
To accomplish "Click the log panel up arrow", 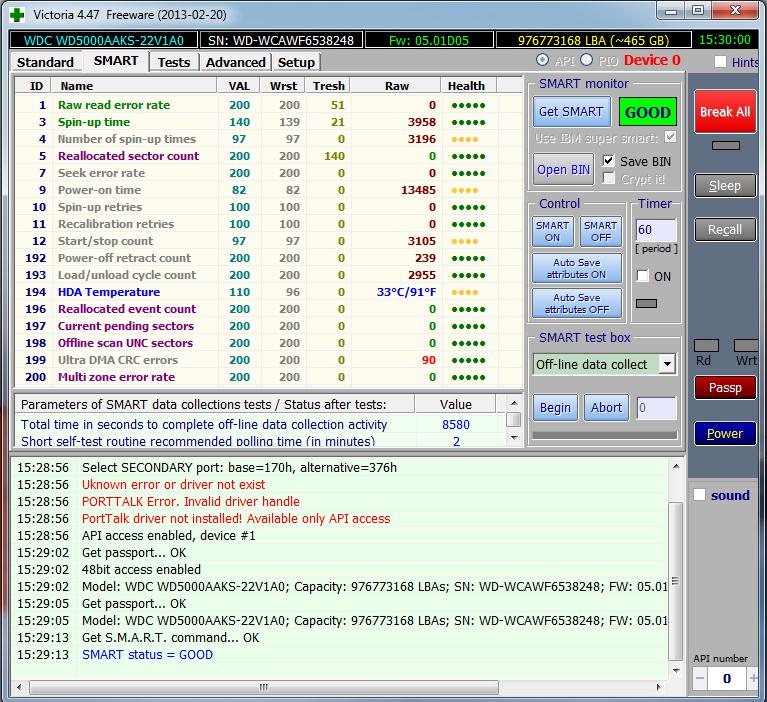I will pyautogui.click(x=676, y=467).
